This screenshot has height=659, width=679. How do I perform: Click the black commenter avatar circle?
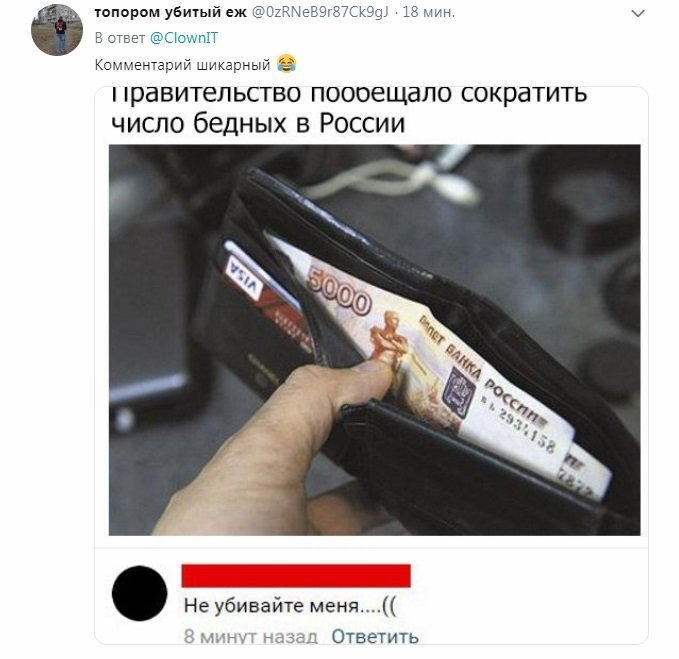[x=139, y=593]
